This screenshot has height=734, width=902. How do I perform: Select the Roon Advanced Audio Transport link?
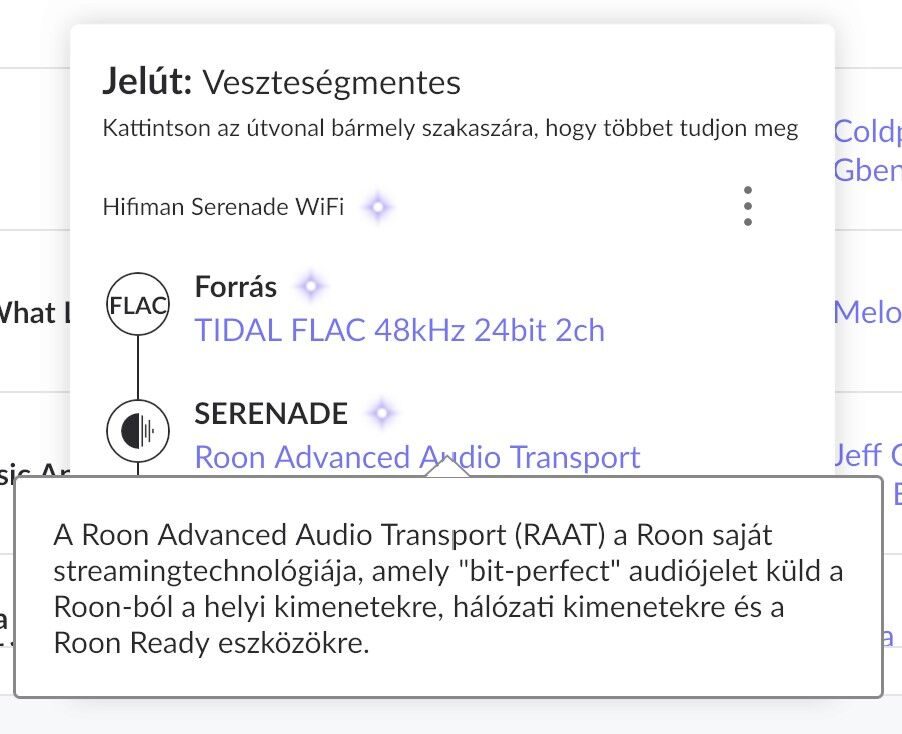pos(417,457)
